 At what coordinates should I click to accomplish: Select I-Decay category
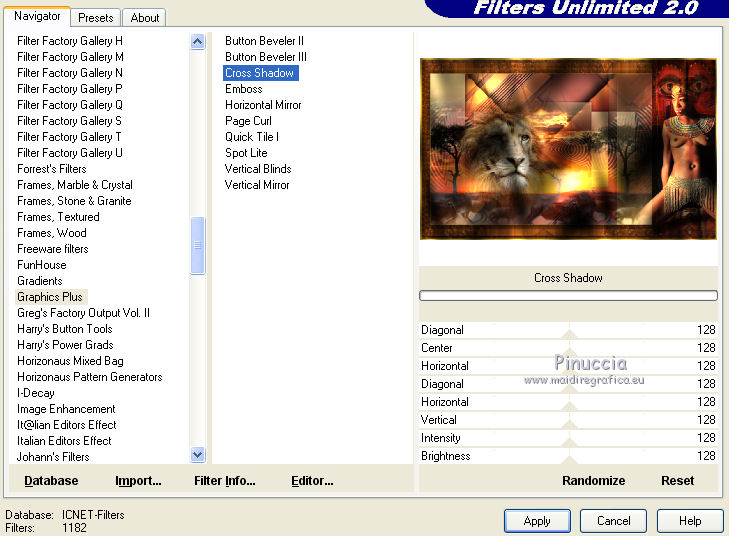[36, 393]
